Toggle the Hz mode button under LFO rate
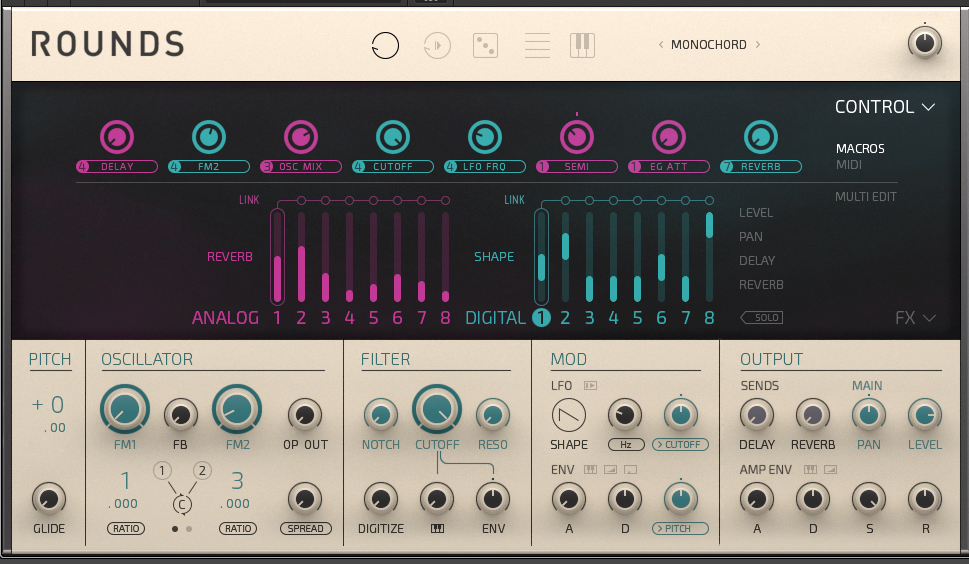This screenshot has height=564, width=969. tap(626, 445)
